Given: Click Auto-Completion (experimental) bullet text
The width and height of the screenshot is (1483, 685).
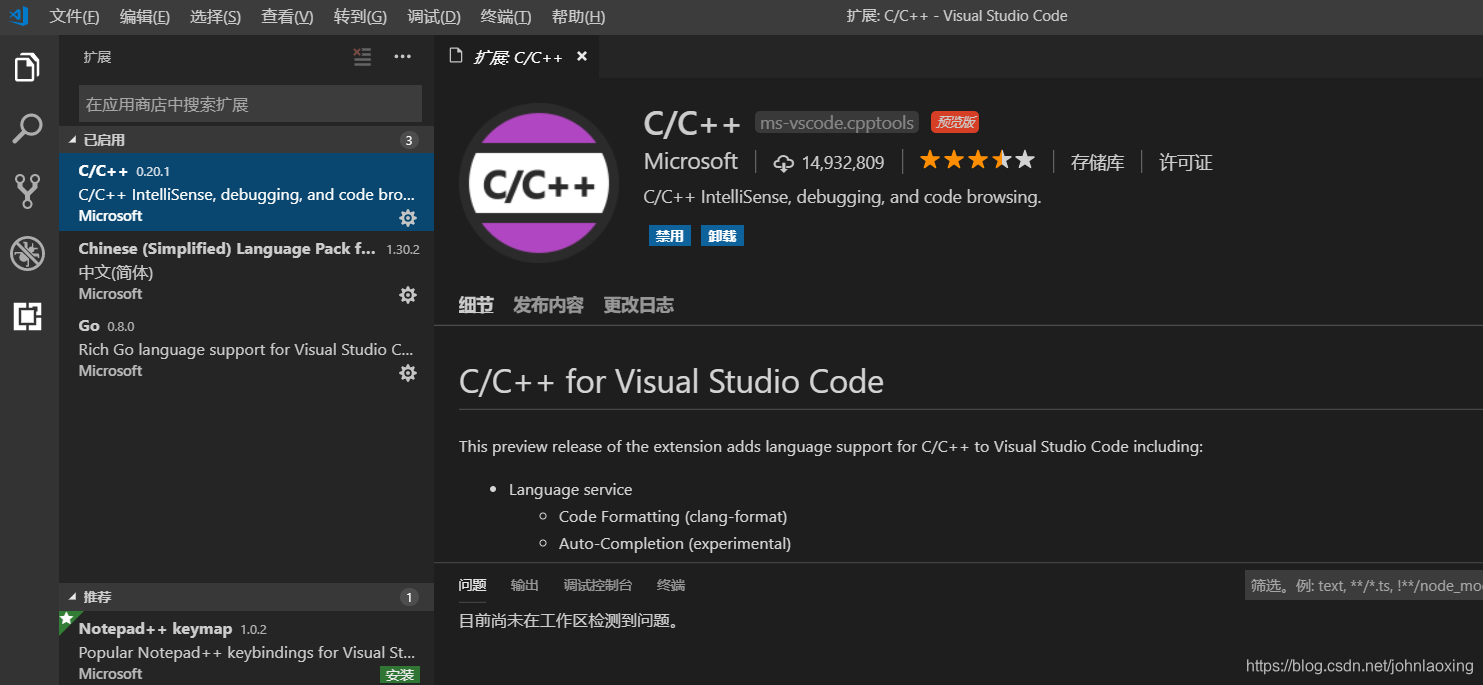Looking at the screenshot, I should tap(675, 544).
